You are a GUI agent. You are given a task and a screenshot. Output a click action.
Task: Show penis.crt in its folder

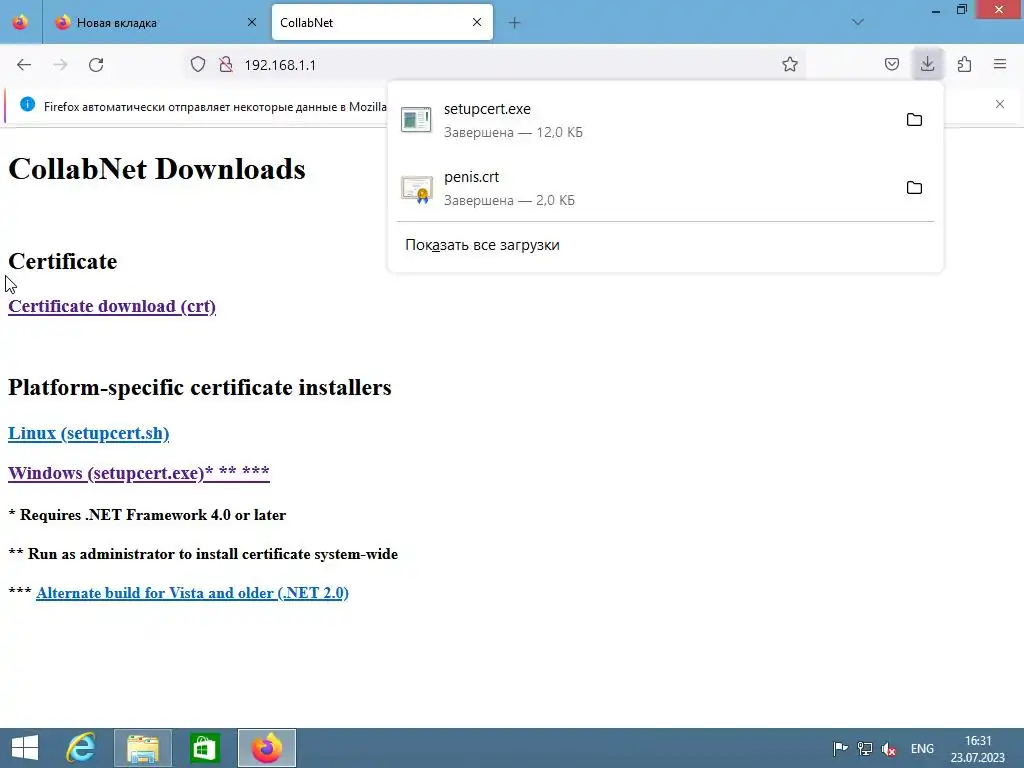914,187
